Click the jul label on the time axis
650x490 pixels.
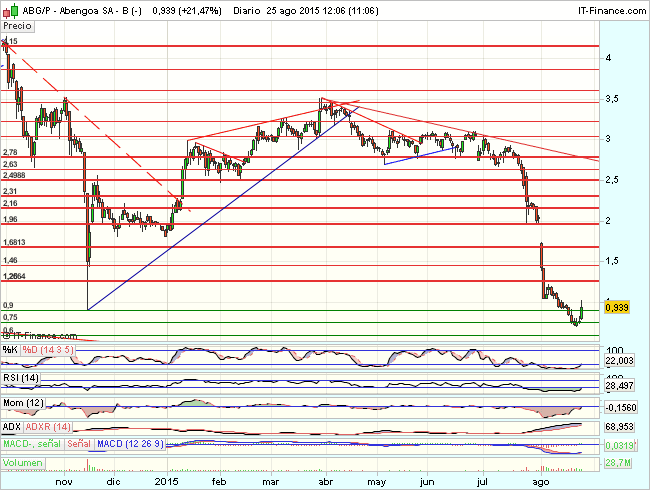[x=481, y=482]
